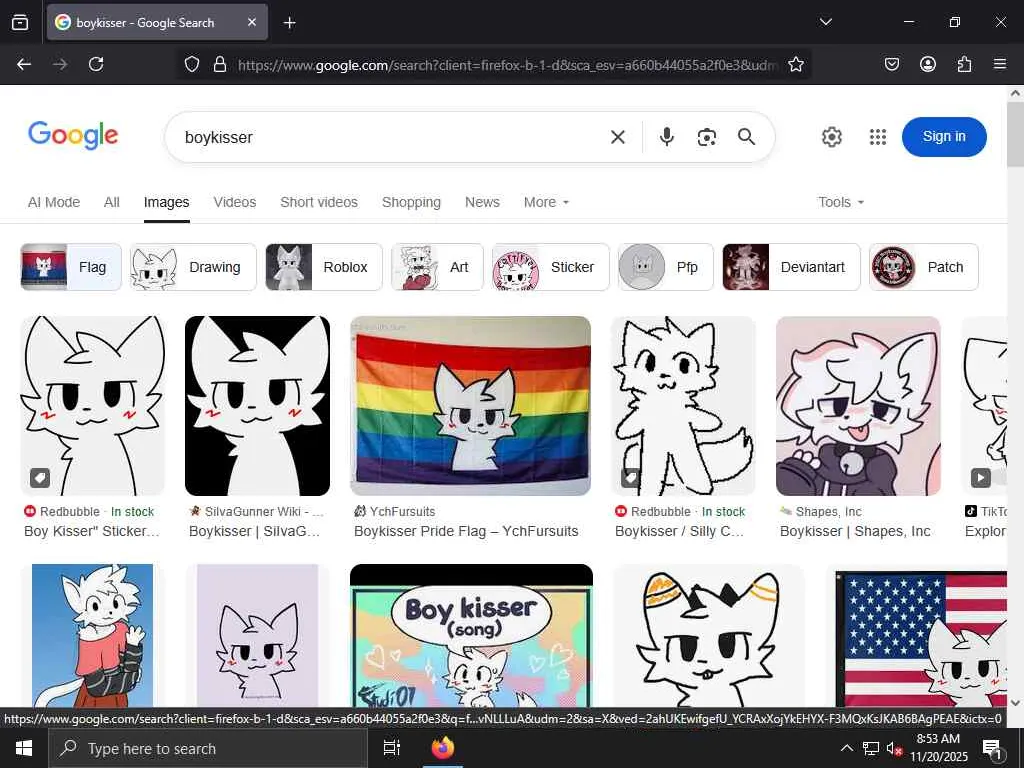1024x768 pixels.
Task: Bookmark this page with star icon
Action: (x=795, y=64)
